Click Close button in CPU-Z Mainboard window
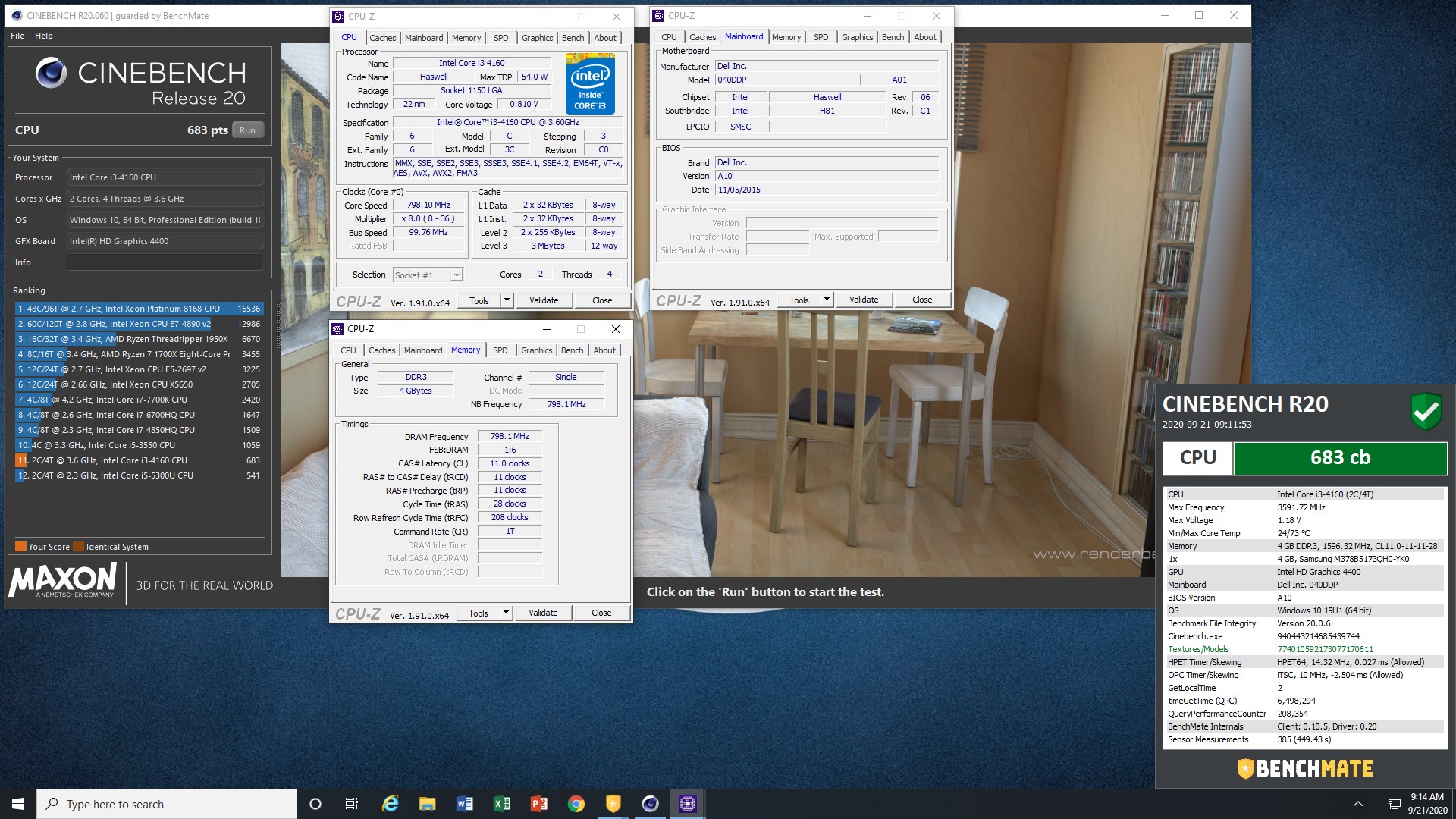The height and width of the screenshot is (819, 1456). pyautogui.click(x=922, y=300)
